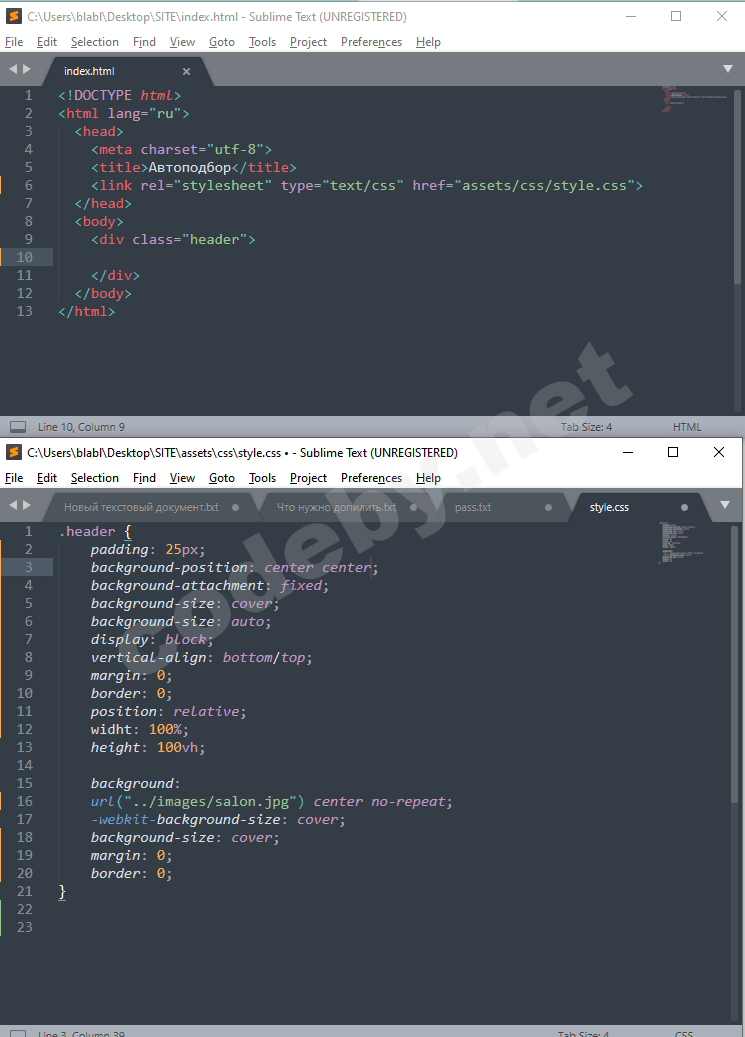Open Project menu in style.css window

coord(308,477)
